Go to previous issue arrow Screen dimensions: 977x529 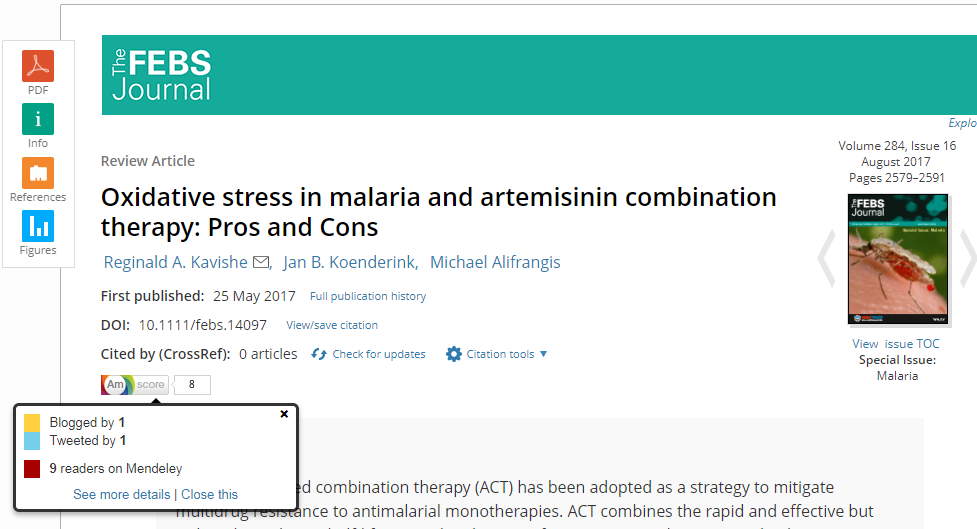tap(826, 260)
